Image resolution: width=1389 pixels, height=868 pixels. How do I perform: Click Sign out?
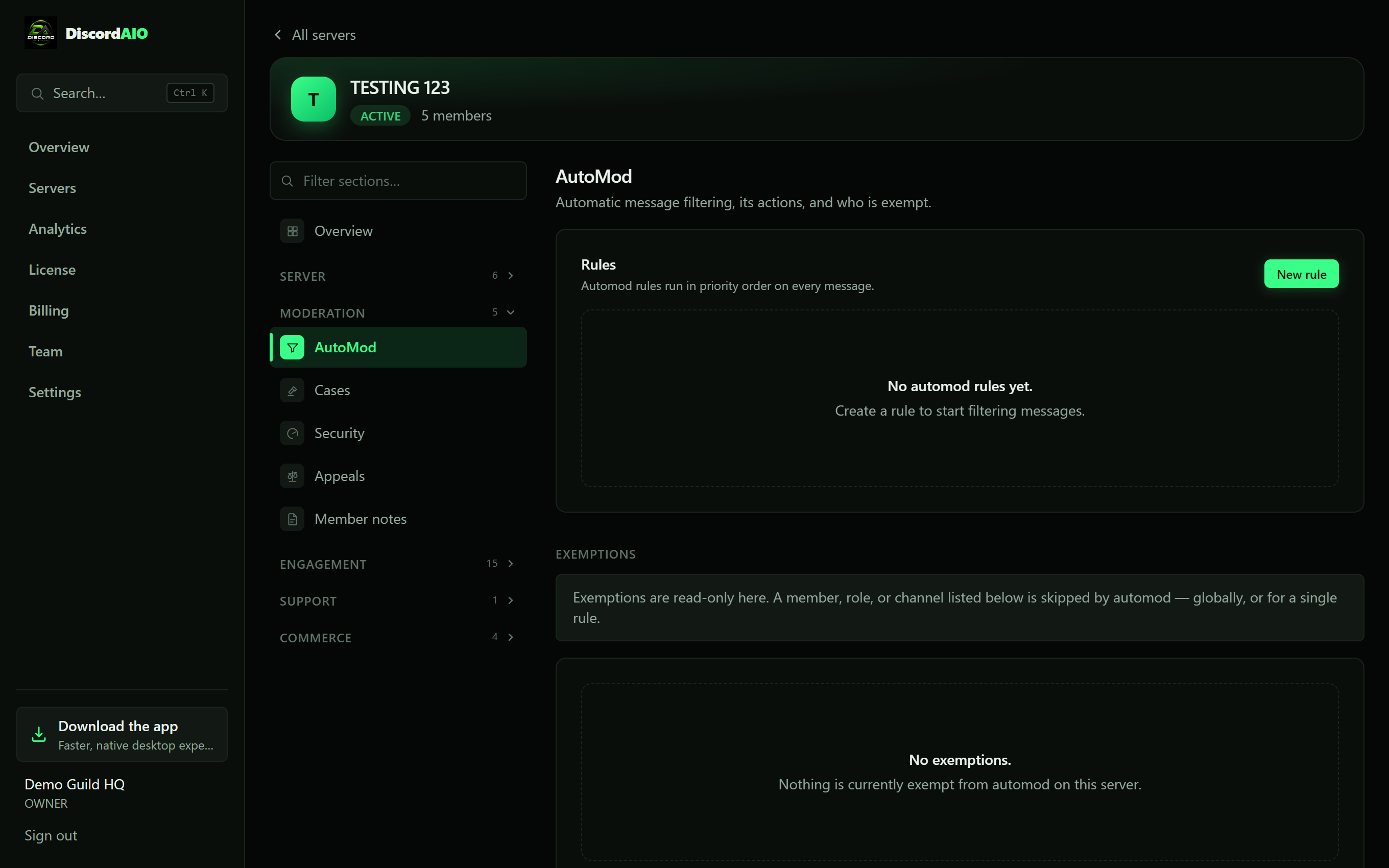tap(51, 836)
